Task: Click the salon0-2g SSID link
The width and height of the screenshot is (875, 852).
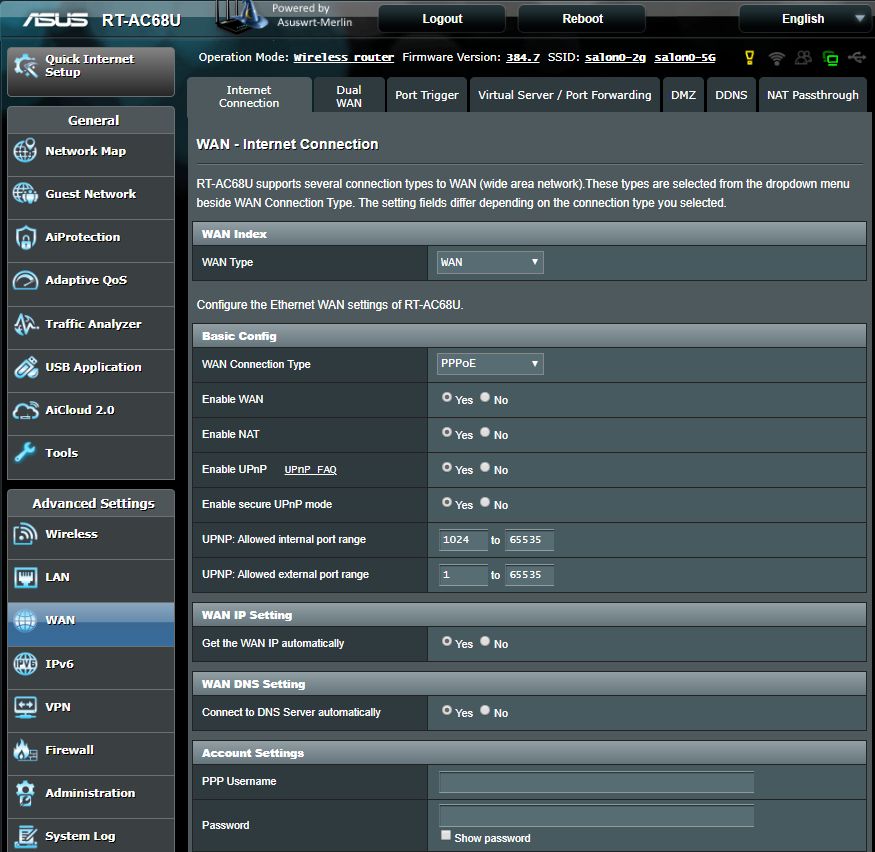Action: pos(615,57)
